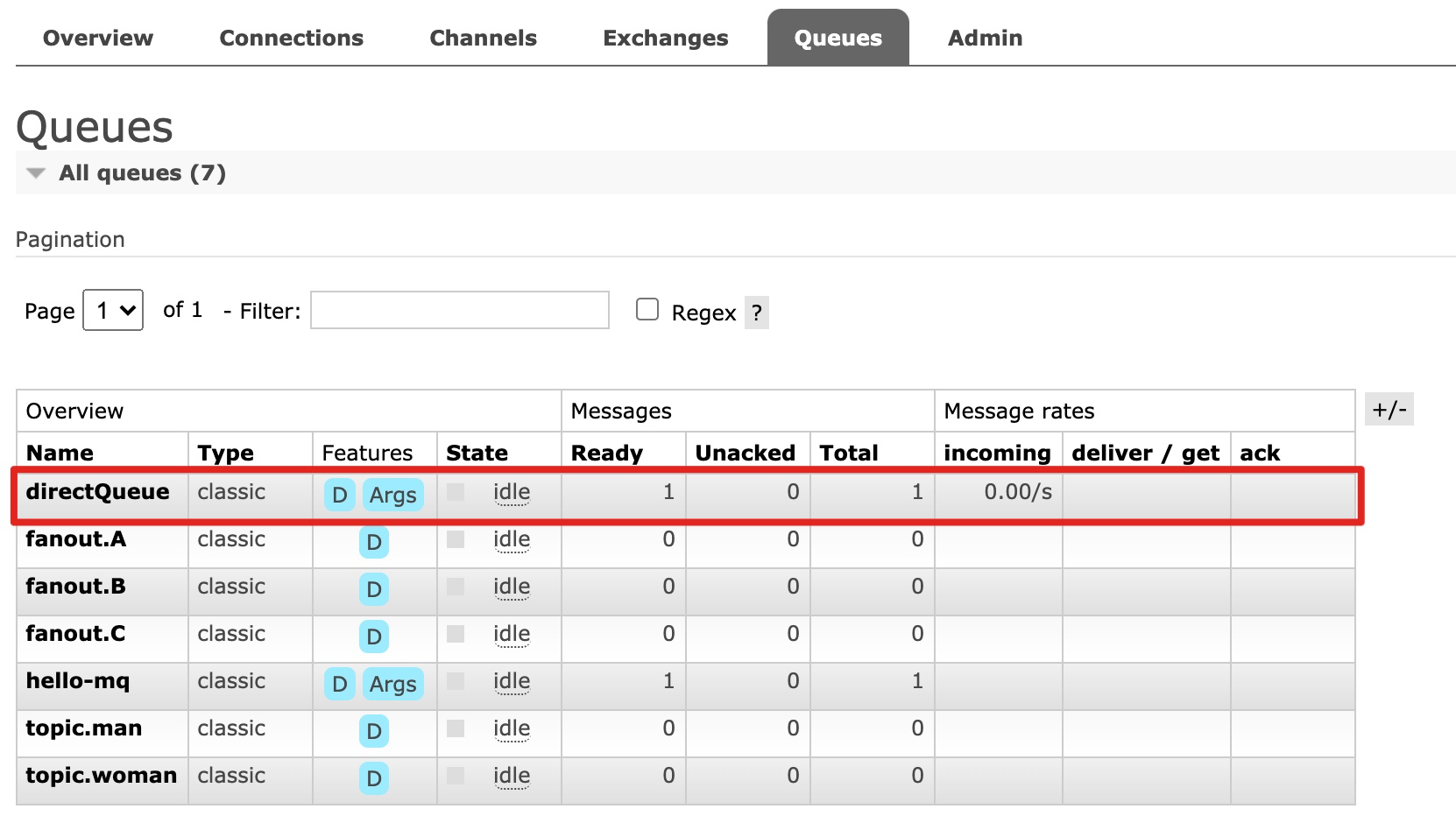Sort by the Unacked column header
This screenshot has height=823, width=1456.
coord(745,453)
